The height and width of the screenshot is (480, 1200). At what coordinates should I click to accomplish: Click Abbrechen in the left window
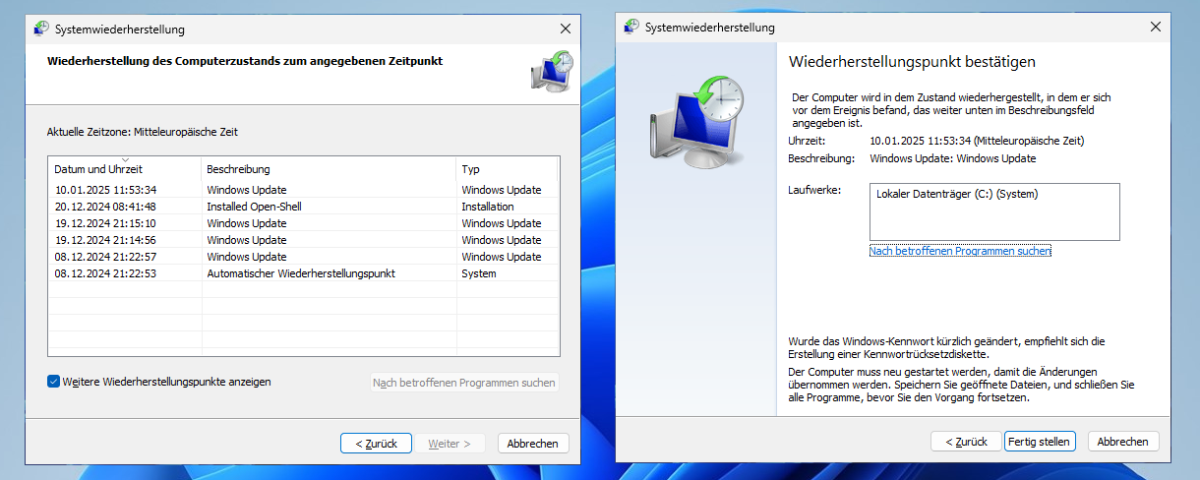[532, 443]
